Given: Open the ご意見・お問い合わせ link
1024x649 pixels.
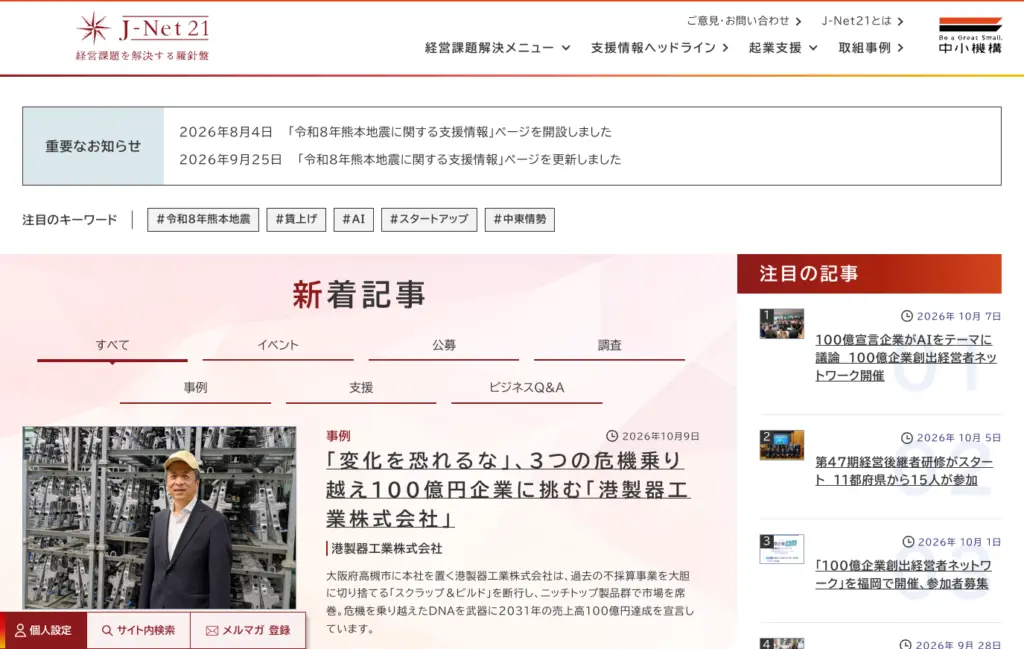Looking at the screenshot, I should click(743, 21).
